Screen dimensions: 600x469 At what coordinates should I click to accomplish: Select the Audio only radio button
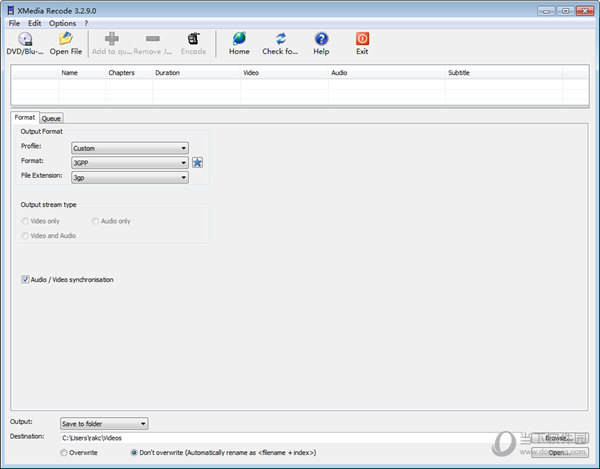[x=95, y=221]
